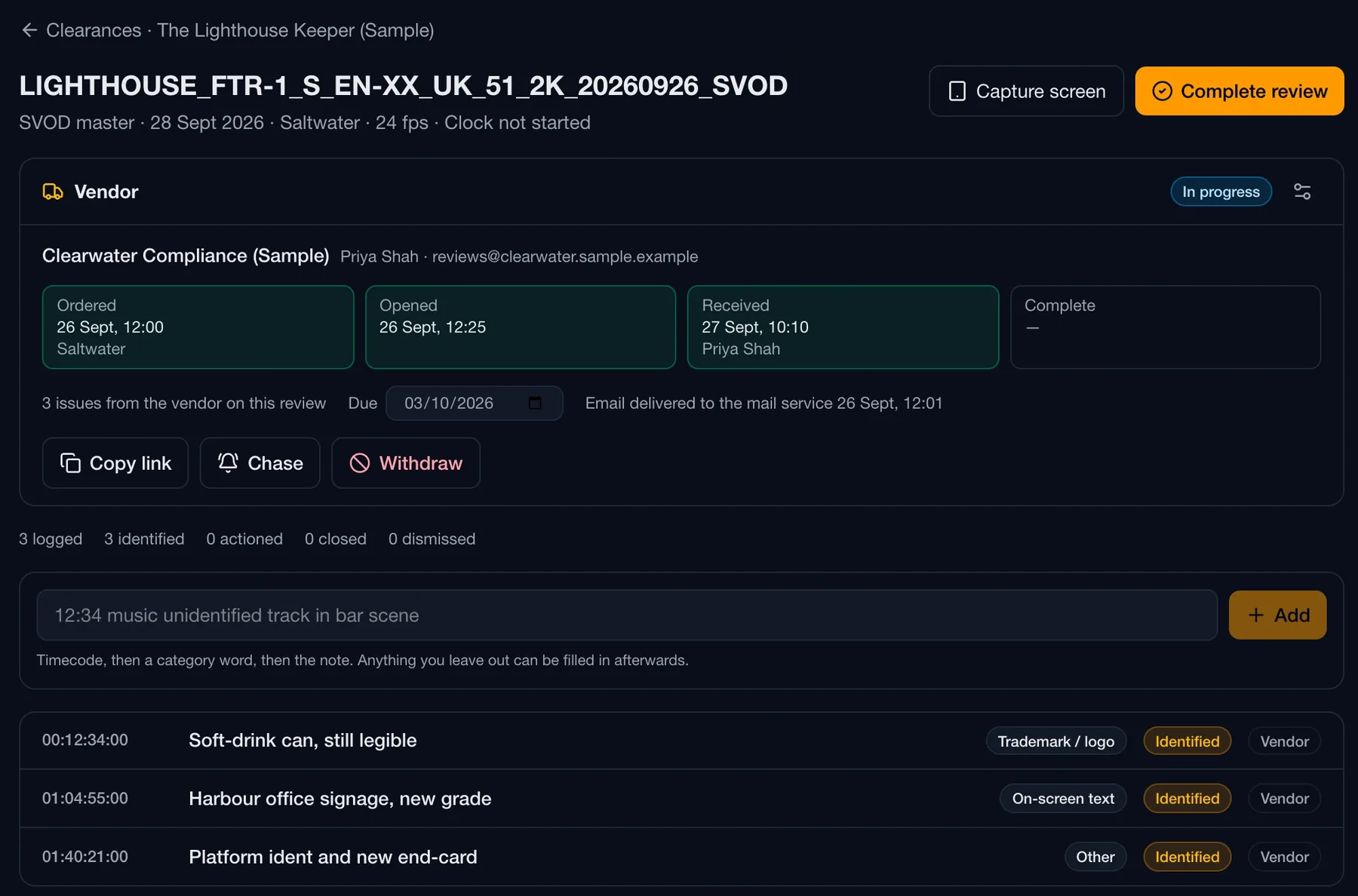Click timecode 00:12:34:00

pyautogui.click(x=85, y=740)
